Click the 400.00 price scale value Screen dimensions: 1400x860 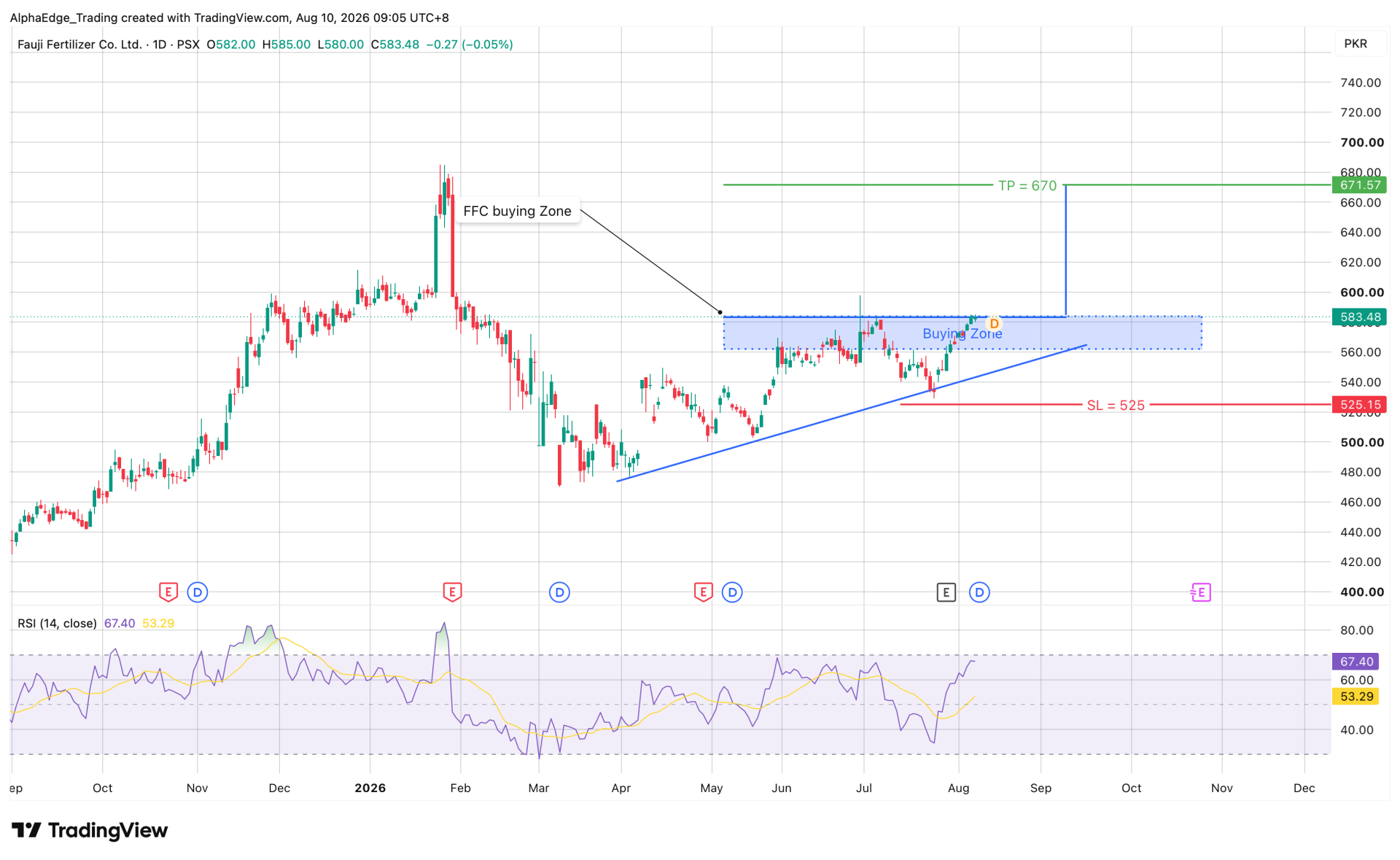coord(1362,592)
